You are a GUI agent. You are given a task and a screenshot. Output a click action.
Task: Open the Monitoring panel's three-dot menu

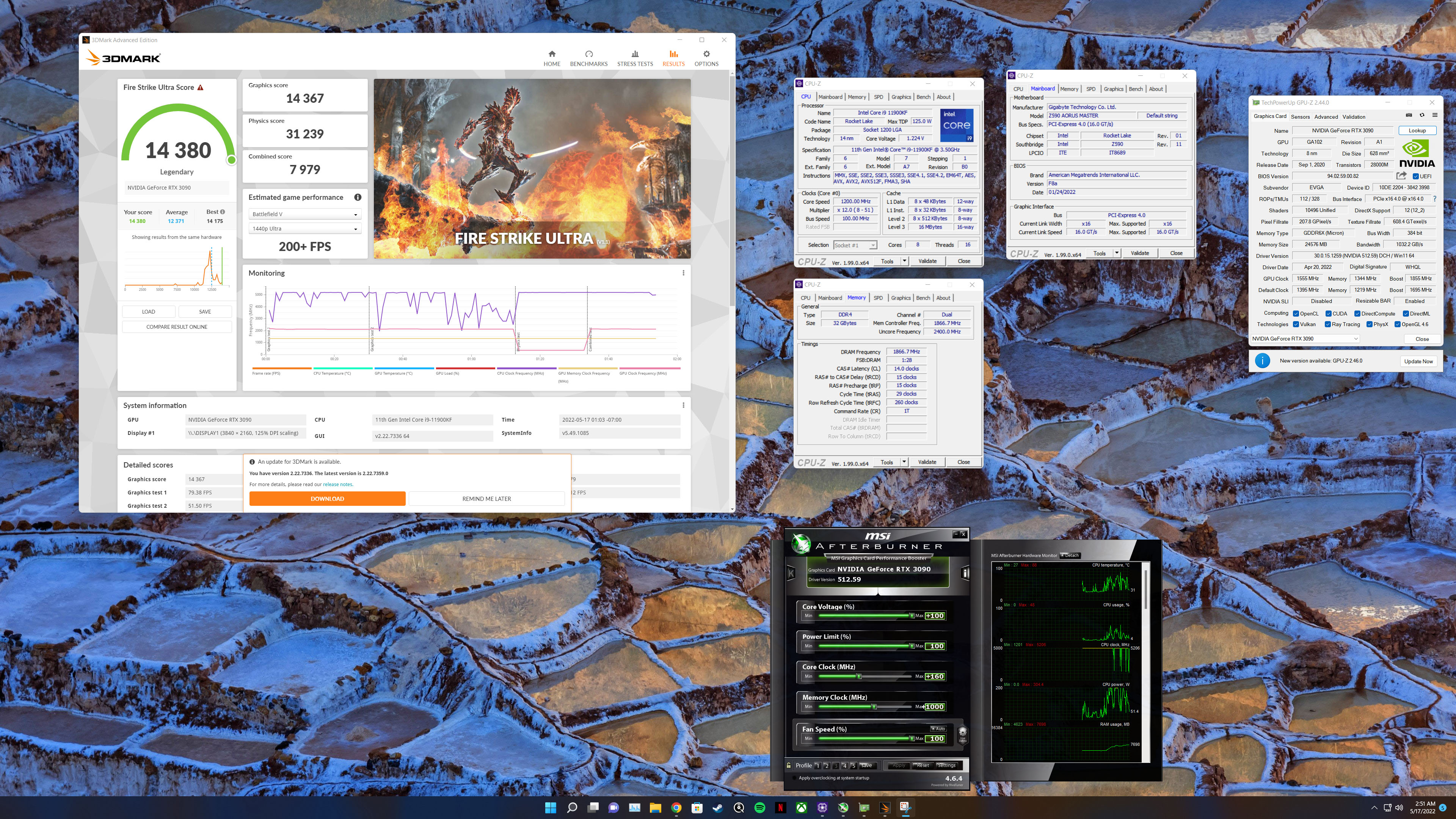click(683, 273)
